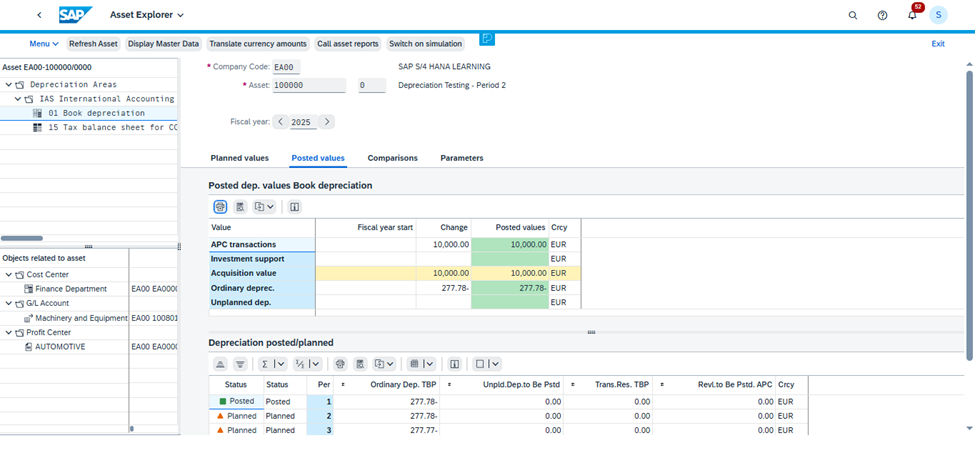Show info icon in Depreciation posted/planned toolbar
The height and width of the screenshot is (458, 975).
pyautogui.click(x=455, y=364)
